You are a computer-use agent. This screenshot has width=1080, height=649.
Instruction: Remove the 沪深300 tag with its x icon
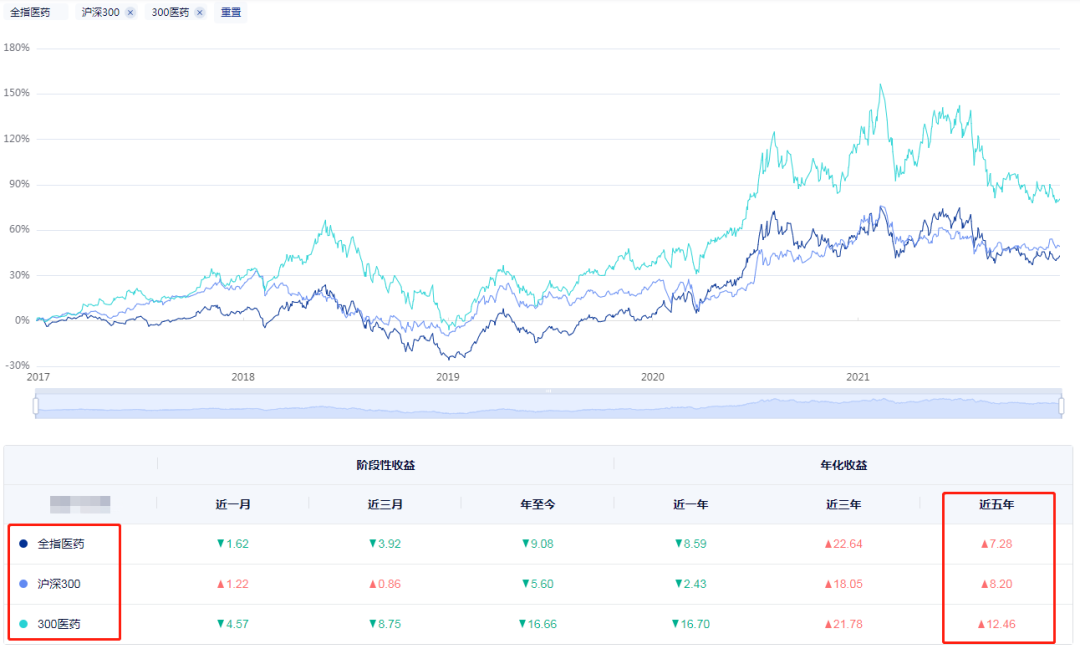coord(130,12)
